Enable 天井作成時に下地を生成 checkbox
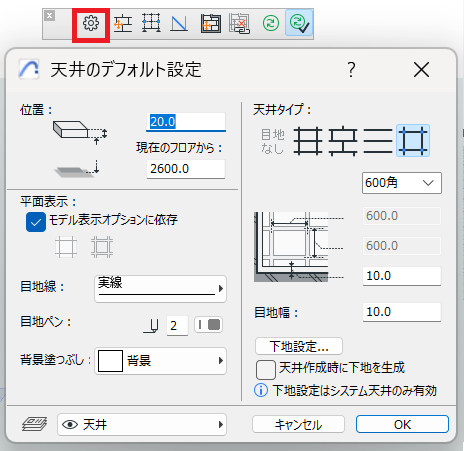This screenshot has width=464, height=451. coord(266,370)
